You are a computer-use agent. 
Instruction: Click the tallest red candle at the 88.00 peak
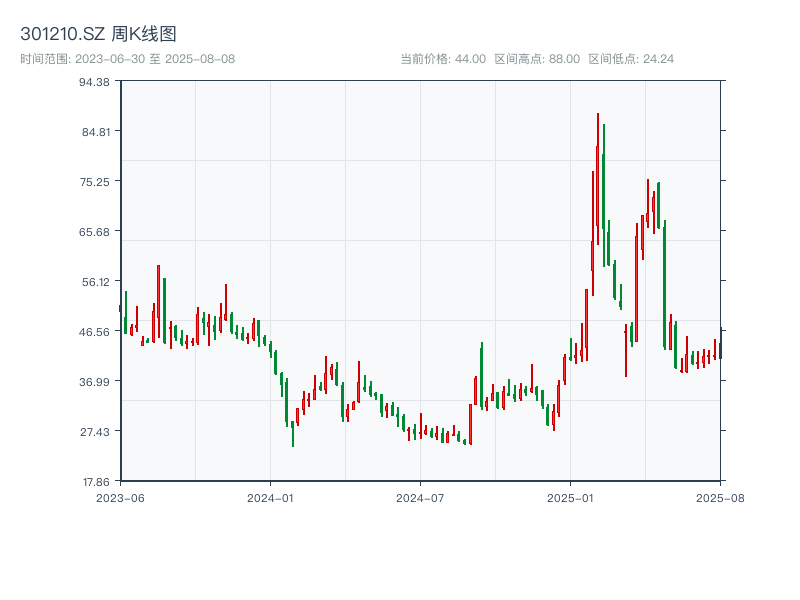[x=597, y=179]
